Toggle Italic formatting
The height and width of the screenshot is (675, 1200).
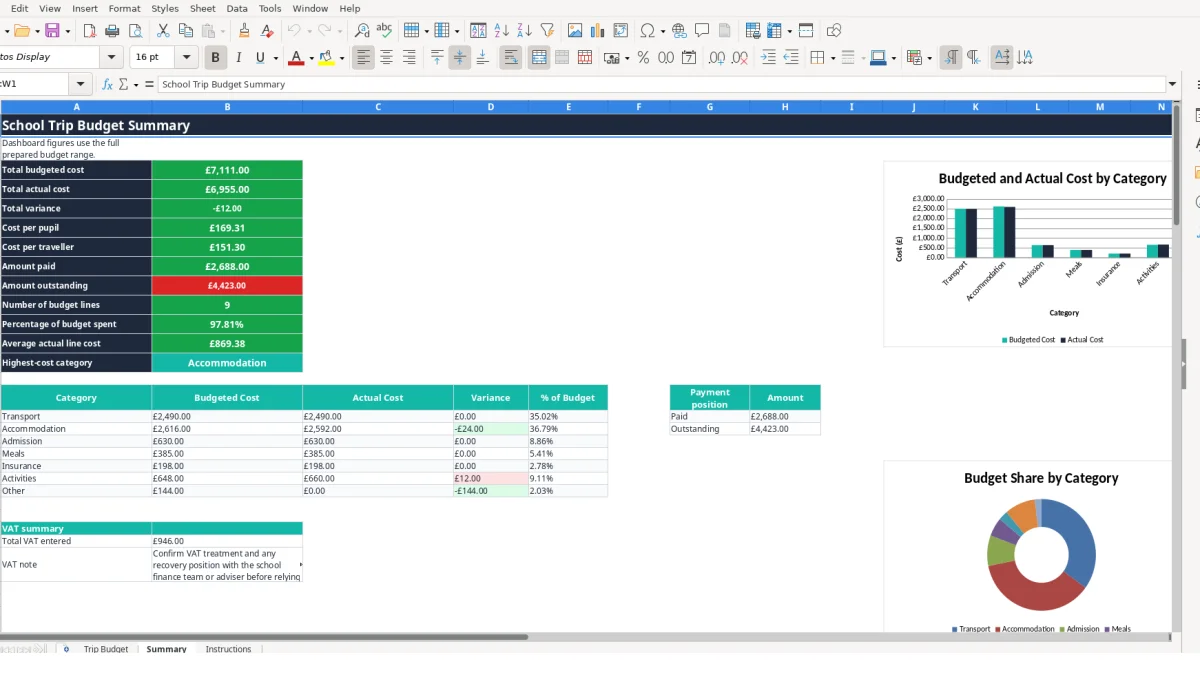coord(238,58)
